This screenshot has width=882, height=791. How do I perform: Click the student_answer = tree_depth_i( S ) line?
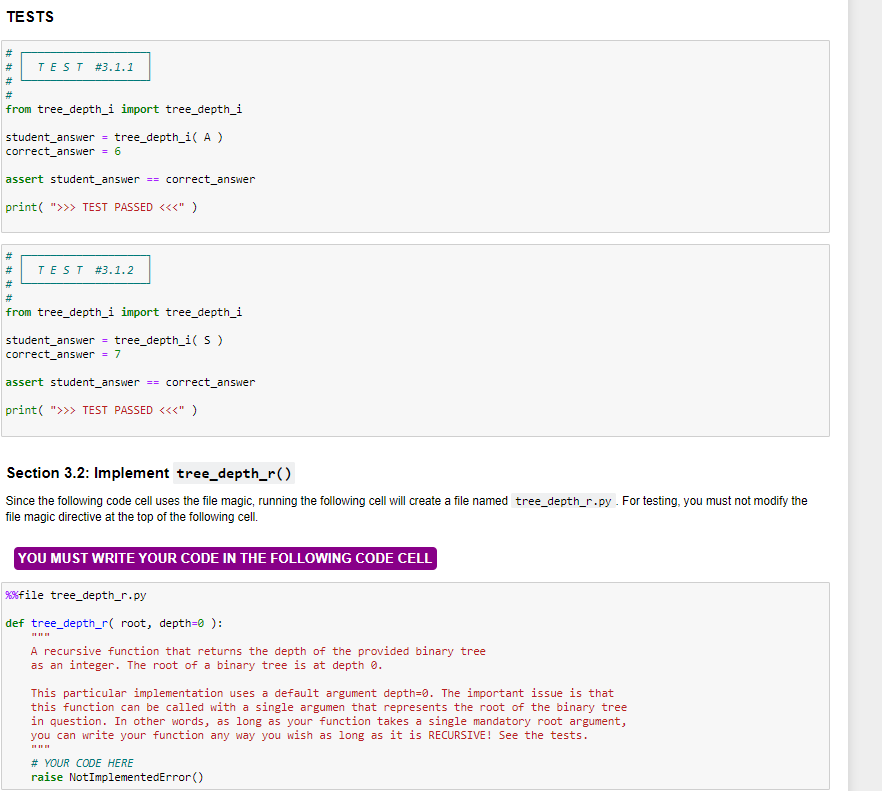[115, 340]
